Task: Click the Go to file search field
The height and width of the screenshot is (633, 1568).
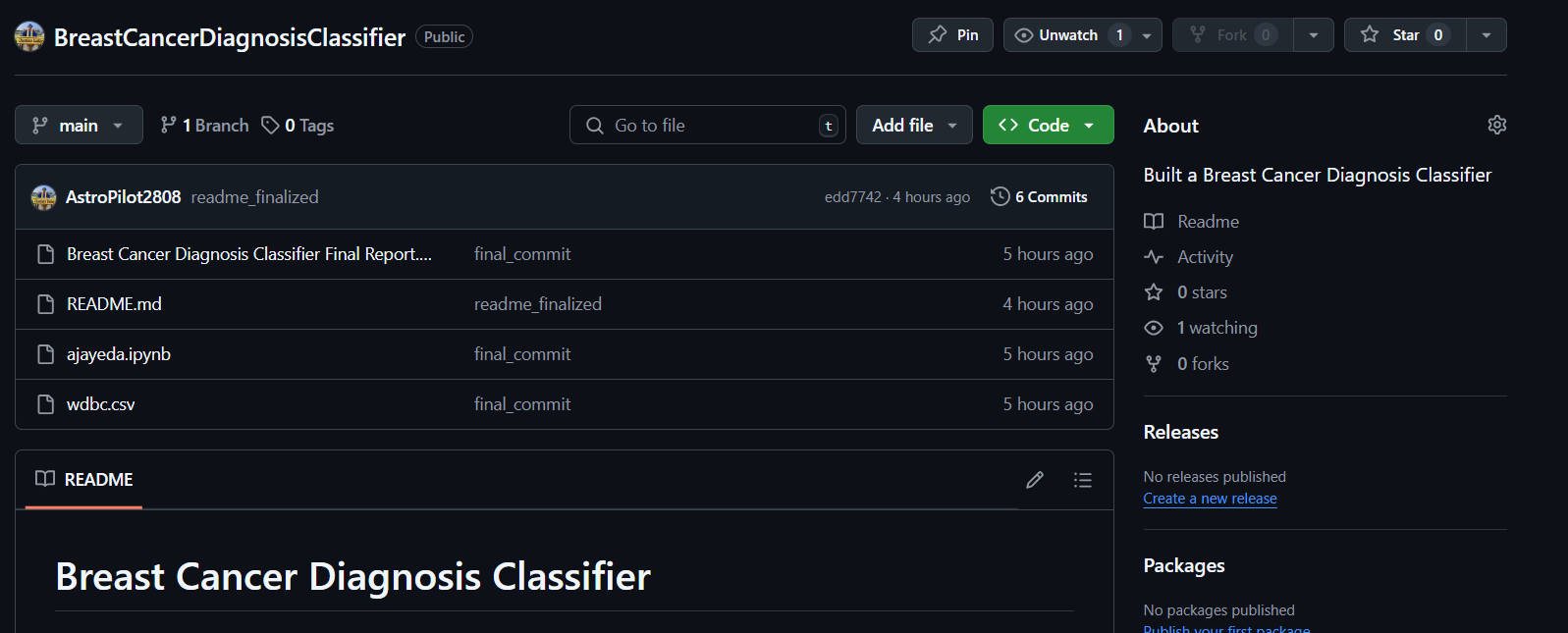Action: [707, 126]
